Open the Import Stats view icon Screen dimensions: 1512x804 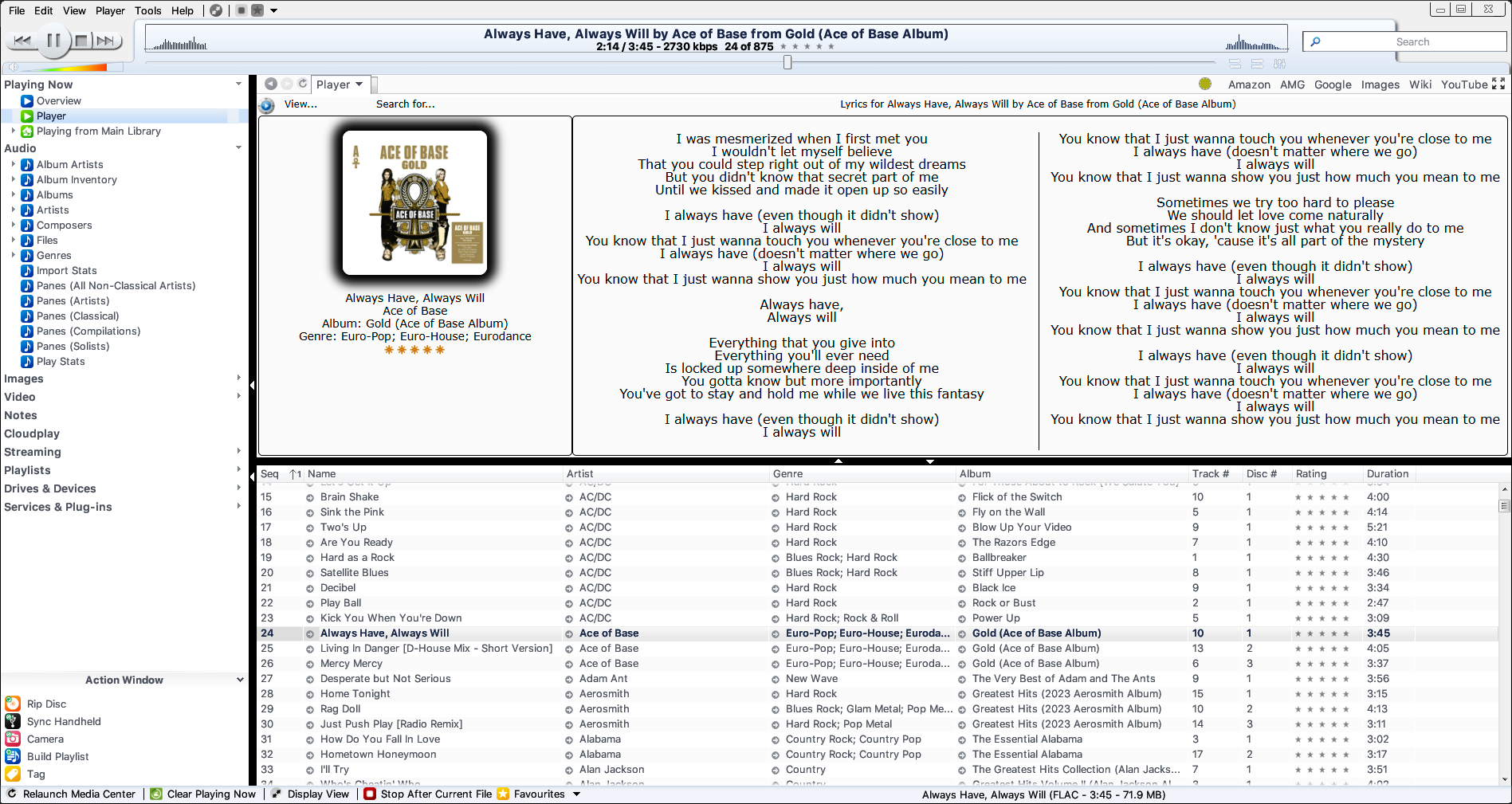click(27, 270)
